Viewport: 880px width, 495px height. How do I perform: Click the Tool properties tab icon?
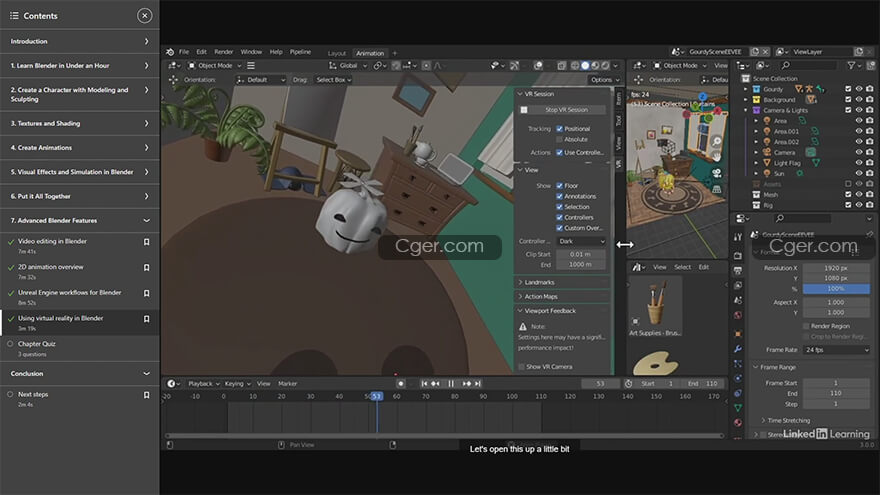(x=738, y=237)
